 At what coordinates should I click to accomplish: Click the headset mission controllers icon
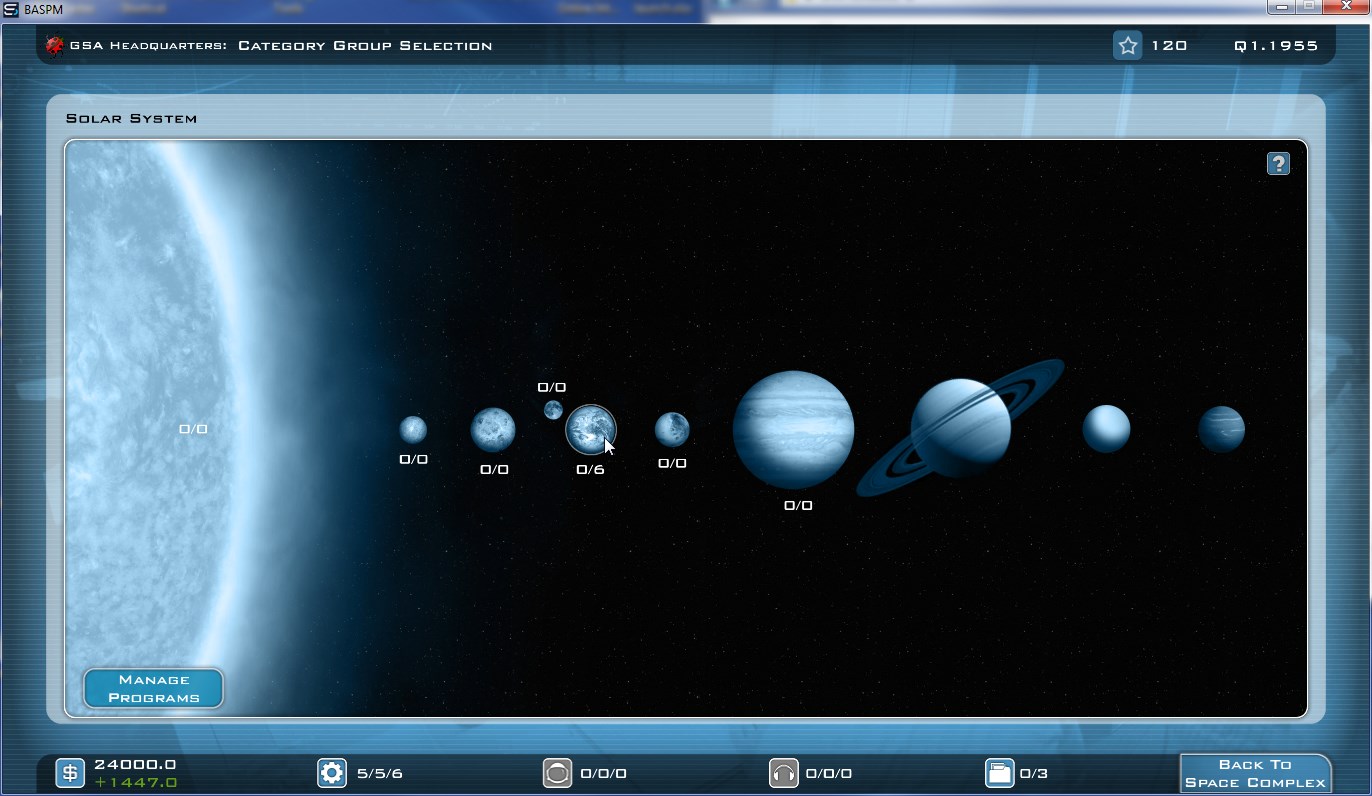pos(783,773)
